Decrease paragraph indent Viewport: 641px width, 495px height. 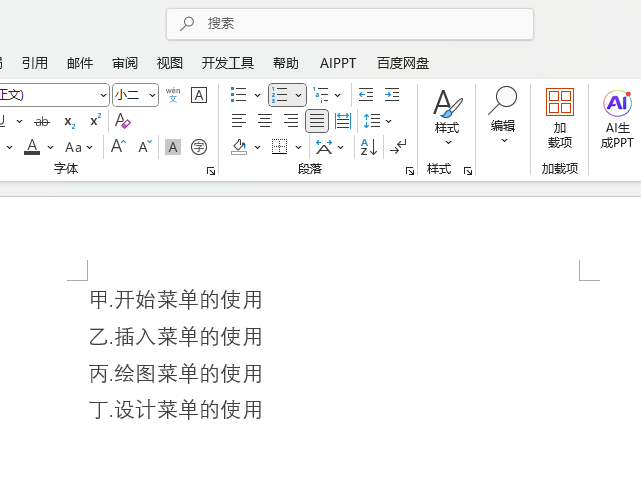pyautogui.click(x=366, y=95)
